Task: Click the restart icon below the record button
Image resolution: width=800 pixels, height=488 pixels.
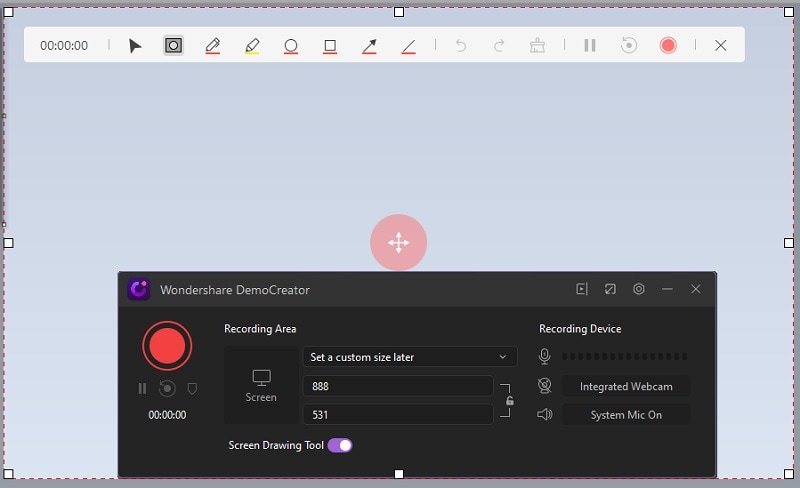Action: click(x=167, y=389)
